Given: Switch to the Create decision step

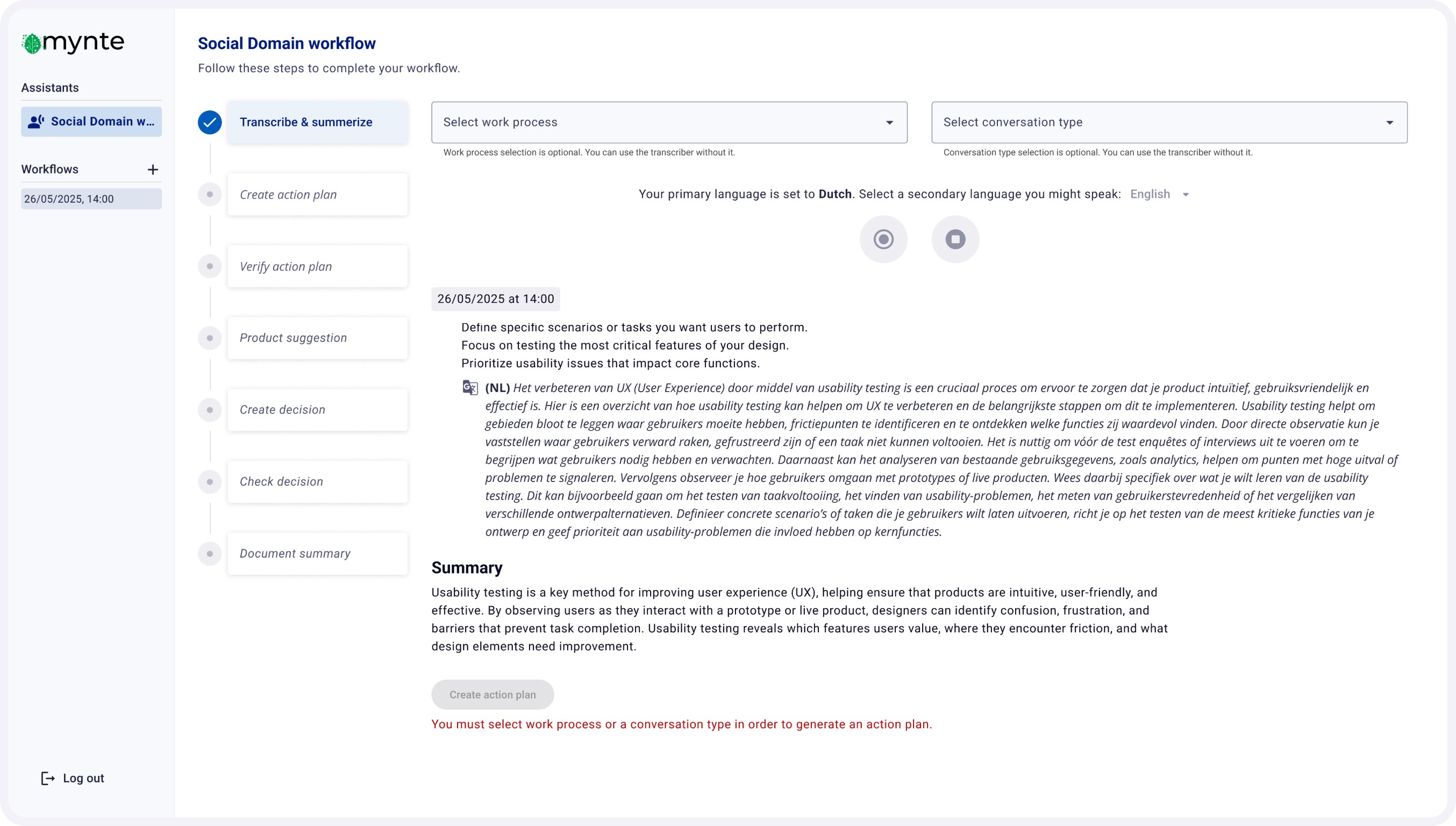Looking at the screenshot, I should (x=317, y=410).
